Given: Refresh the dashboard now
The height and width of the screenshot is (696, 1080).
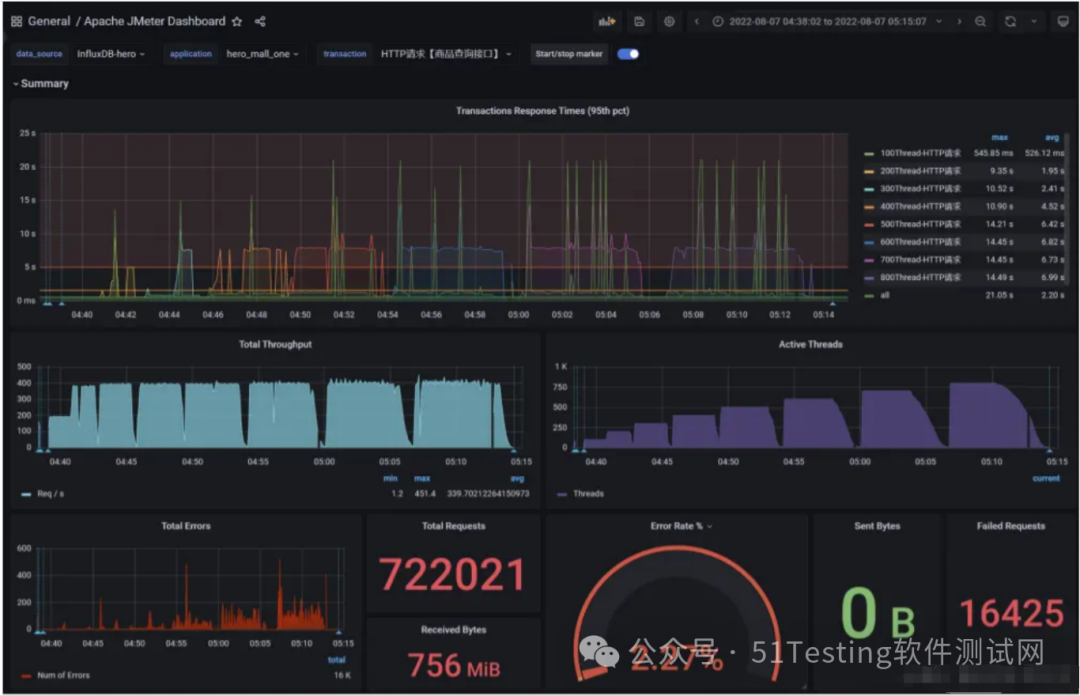Looking at the screenshot, I should tap(1010, 21).
